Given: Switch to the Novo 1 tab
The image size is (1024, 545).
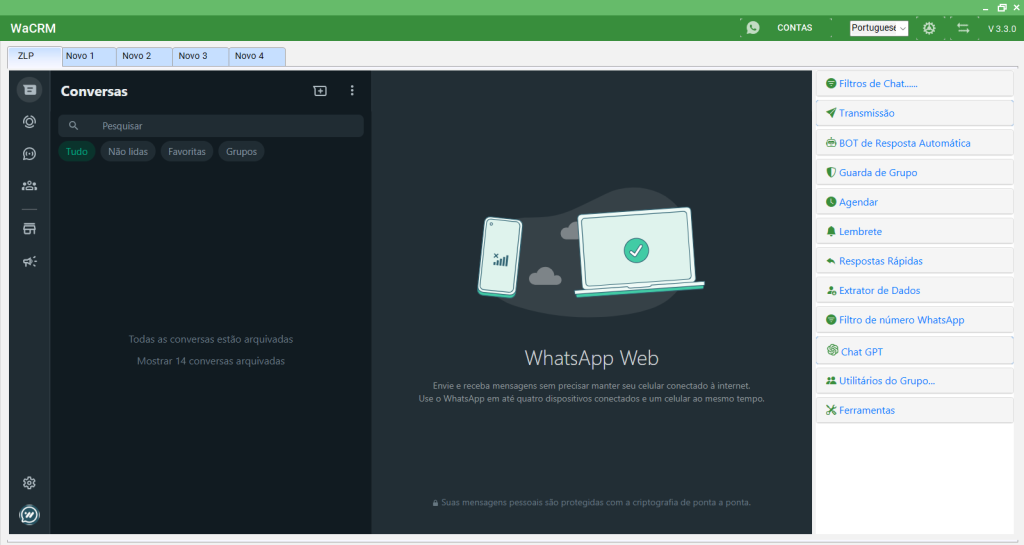Looking at the screenshot, I should pos(89,57).
